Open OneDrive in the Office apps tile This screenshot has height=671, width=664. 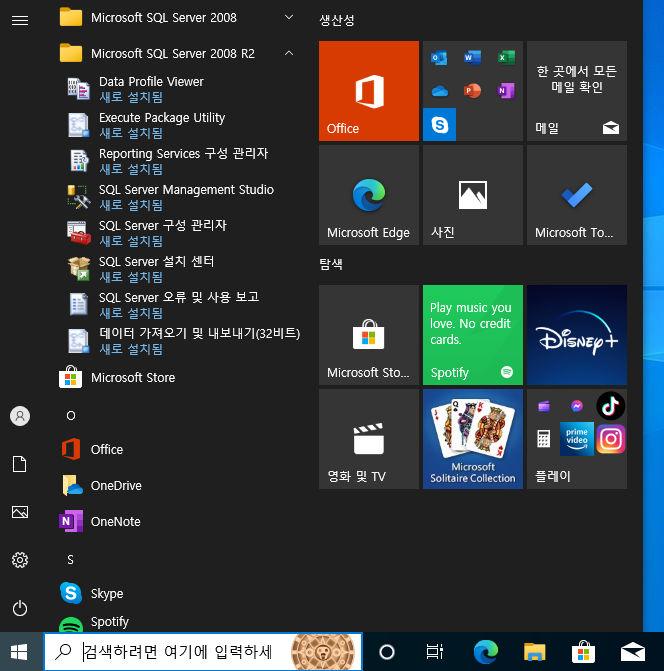[439, 91]
